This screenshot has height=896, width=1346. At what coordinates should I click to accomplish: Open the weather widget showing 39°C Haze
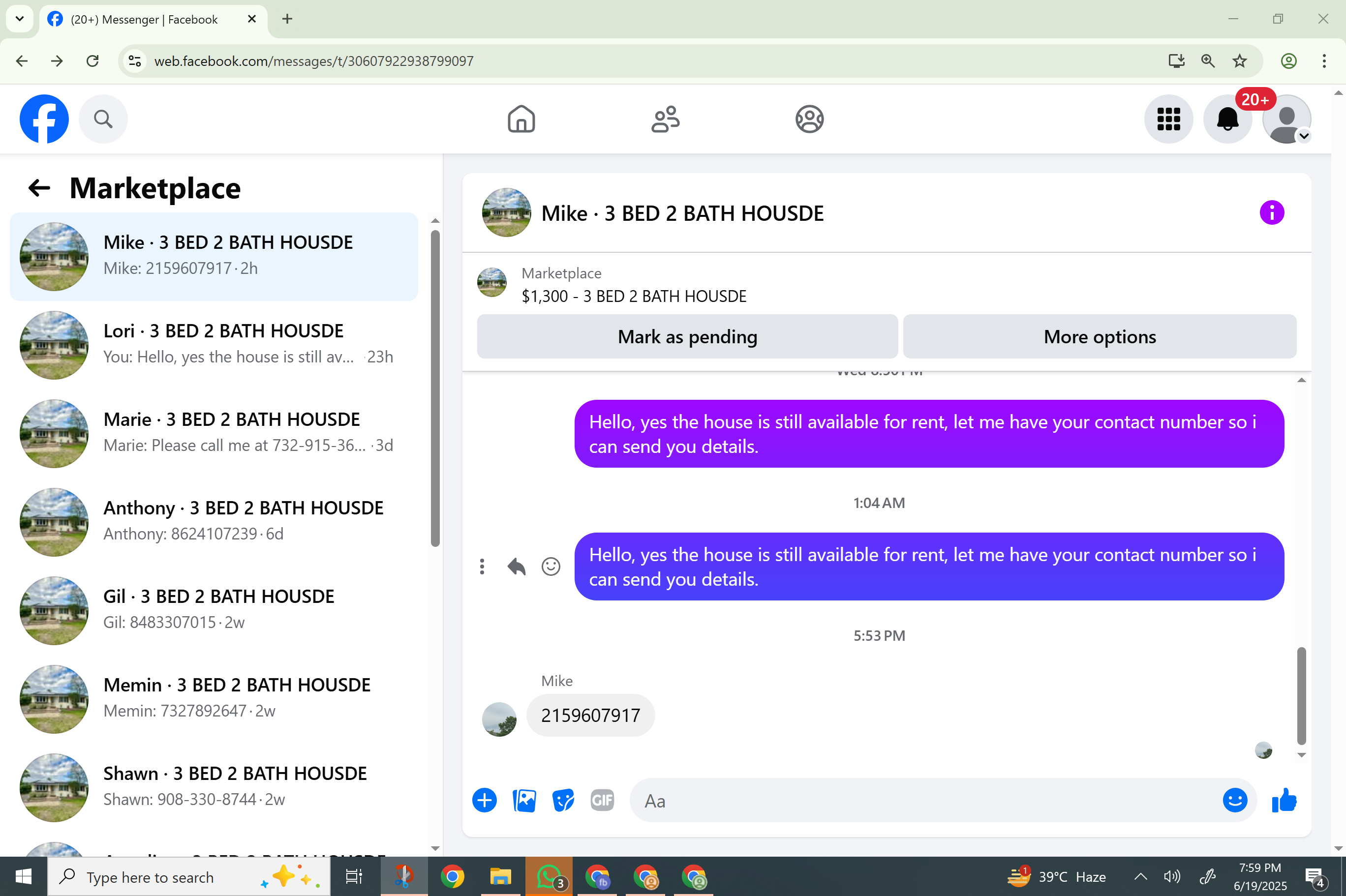(1056, 876)
